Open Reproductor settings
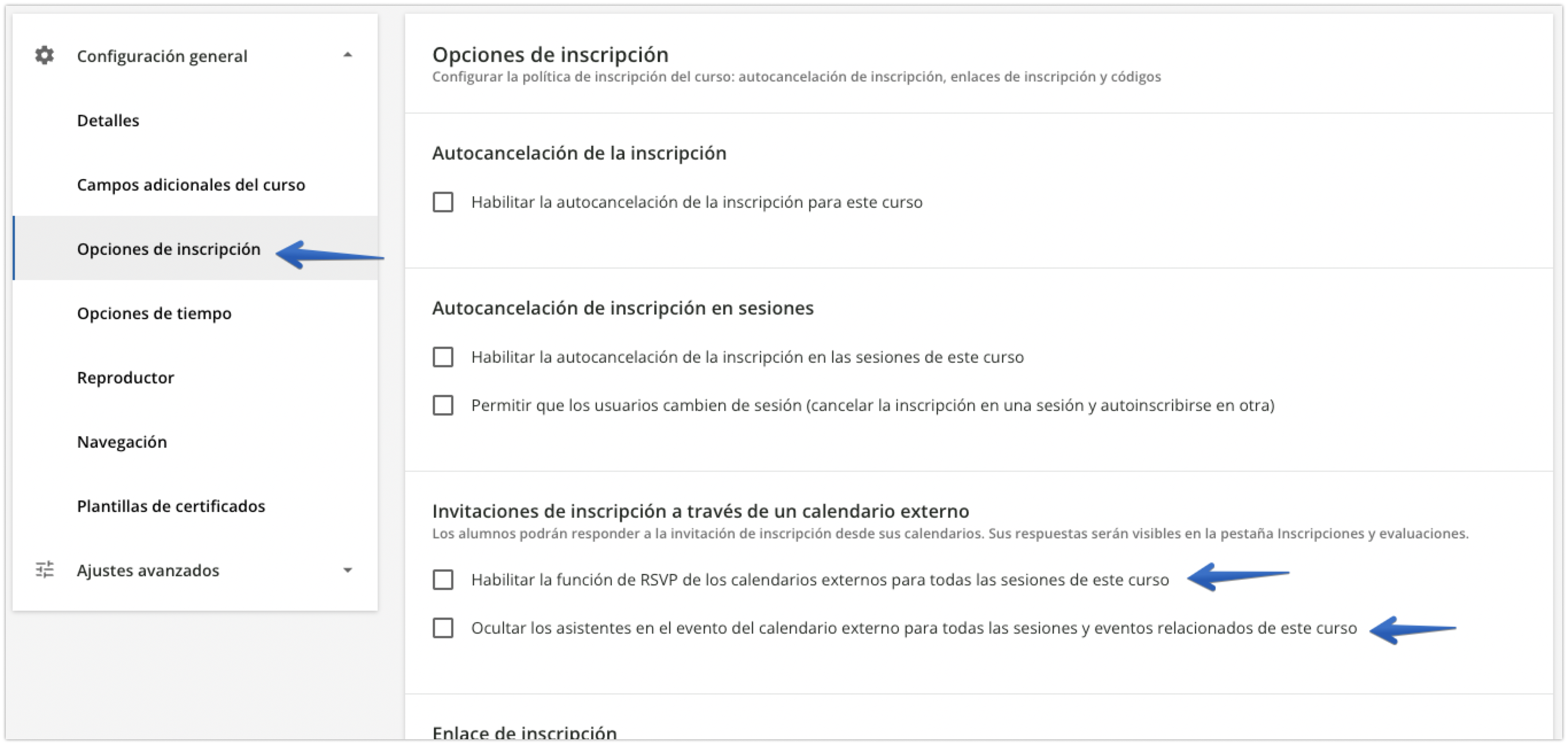 [x=125, y=377]
